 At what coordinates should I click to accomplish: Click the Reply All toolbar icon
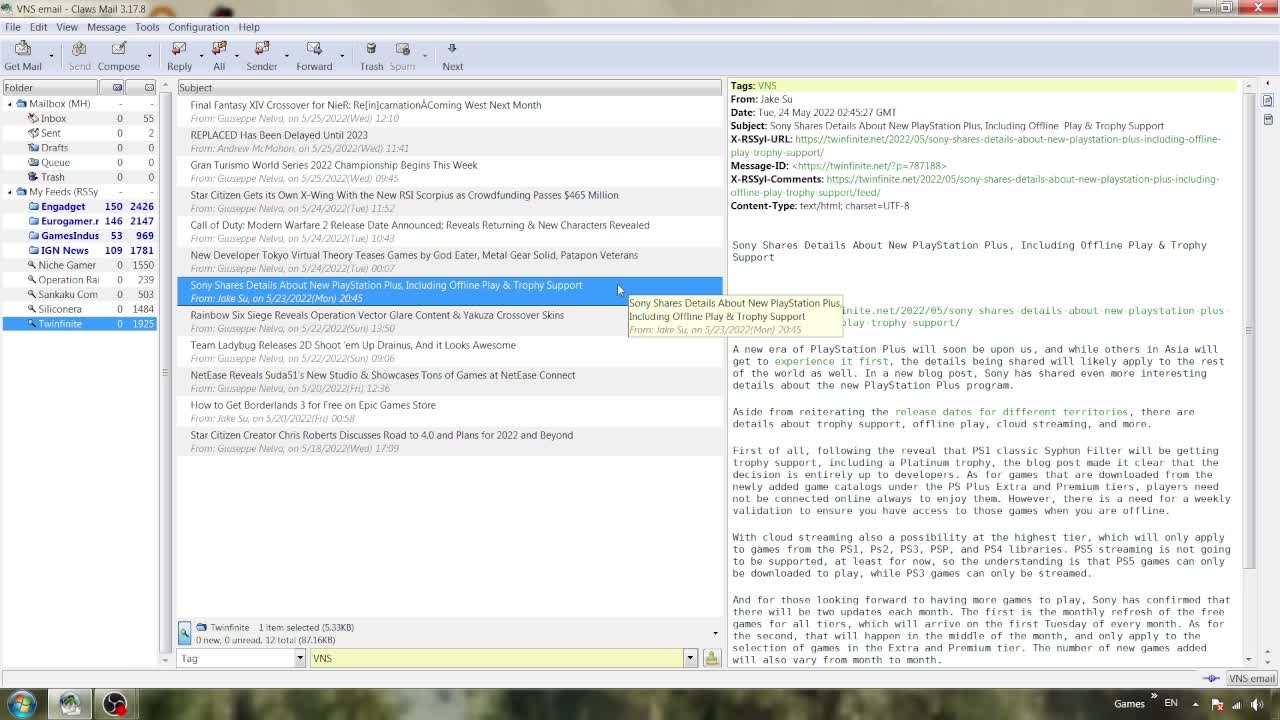(x=219, y=49)
